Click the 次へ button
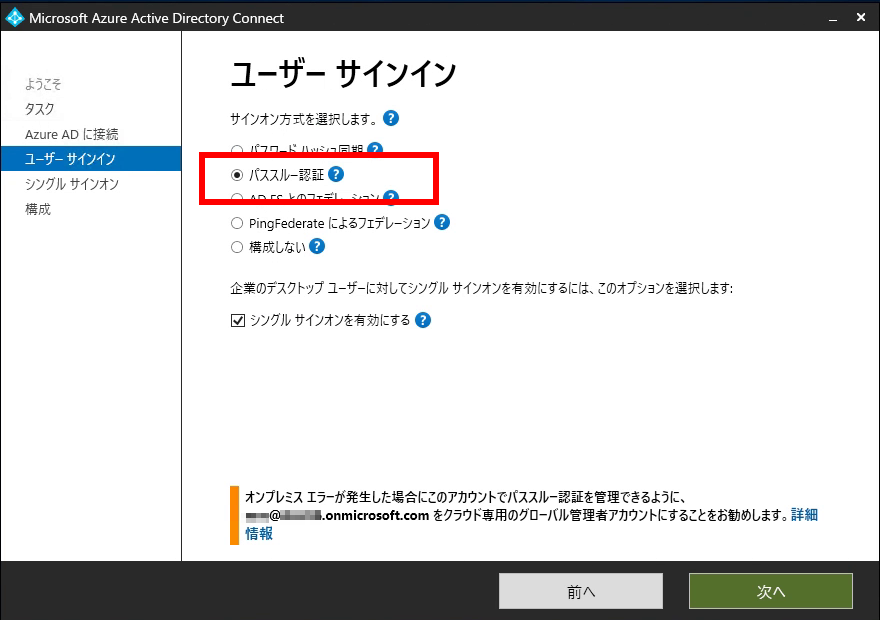 click(x=771, y=591)
